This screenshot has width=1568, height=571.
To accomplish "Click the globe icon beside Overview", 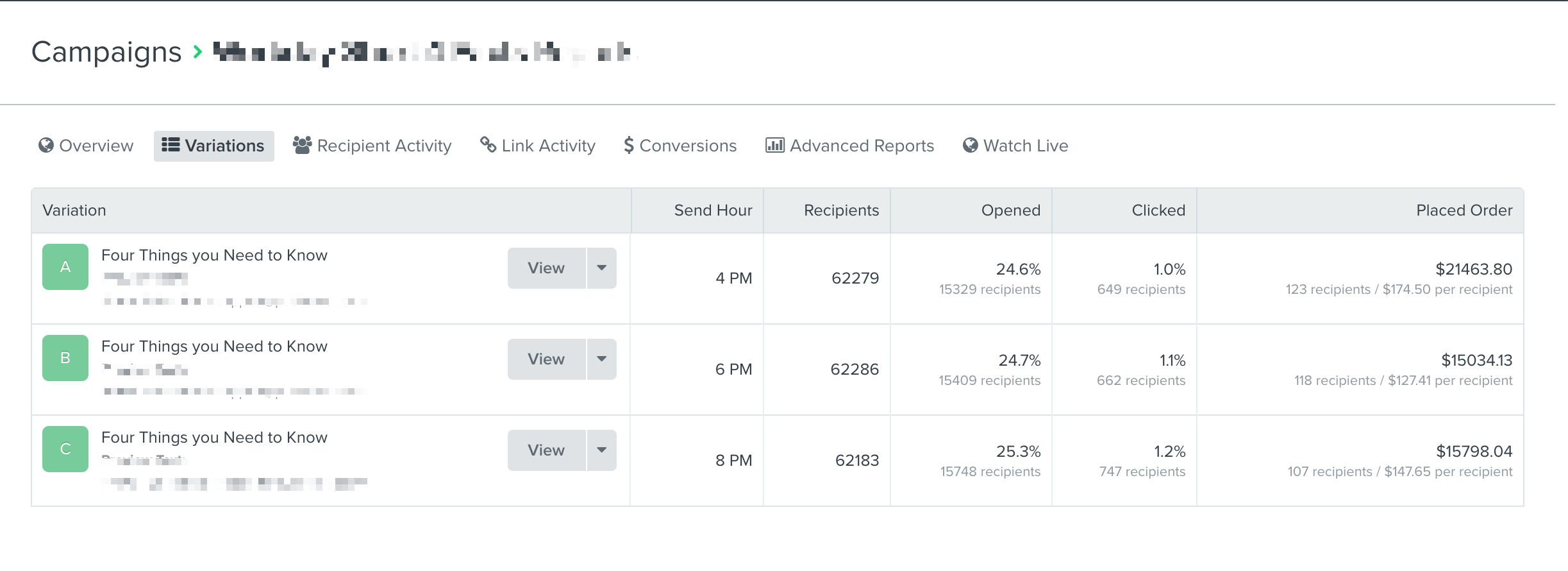I will [46, 146].
